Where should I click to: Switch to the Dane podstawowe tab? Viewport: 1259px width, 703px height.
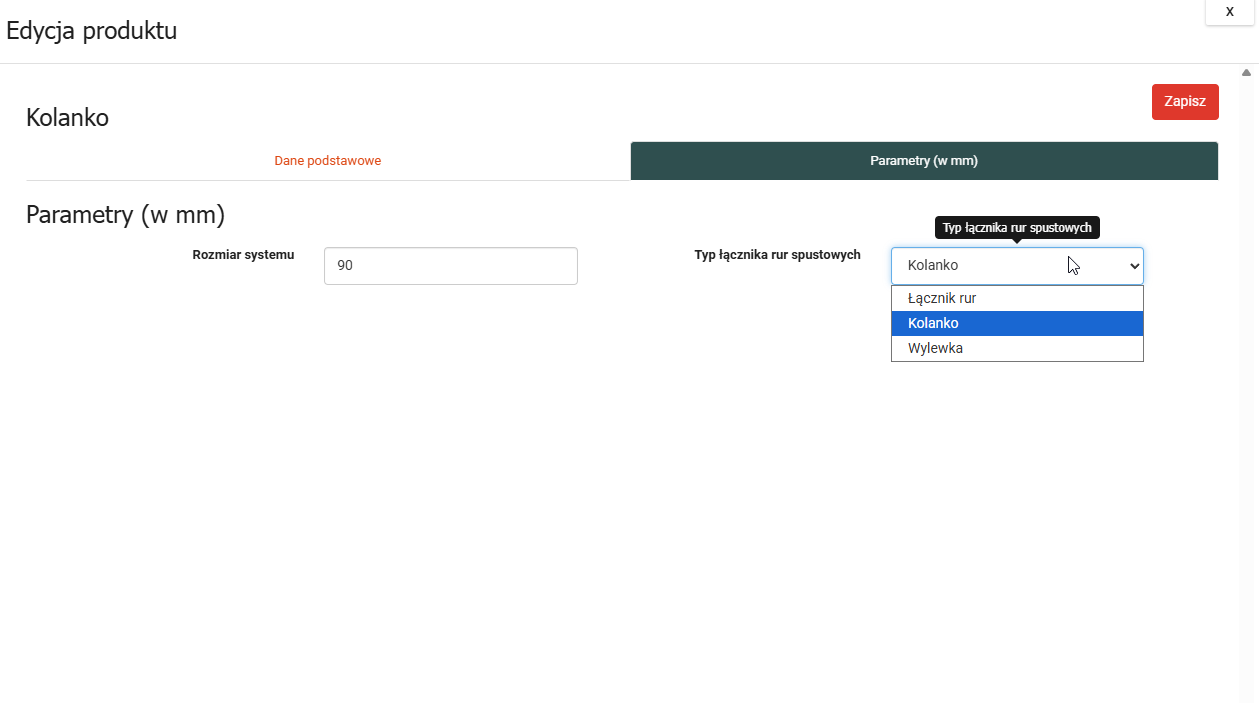tap(327, 161)
